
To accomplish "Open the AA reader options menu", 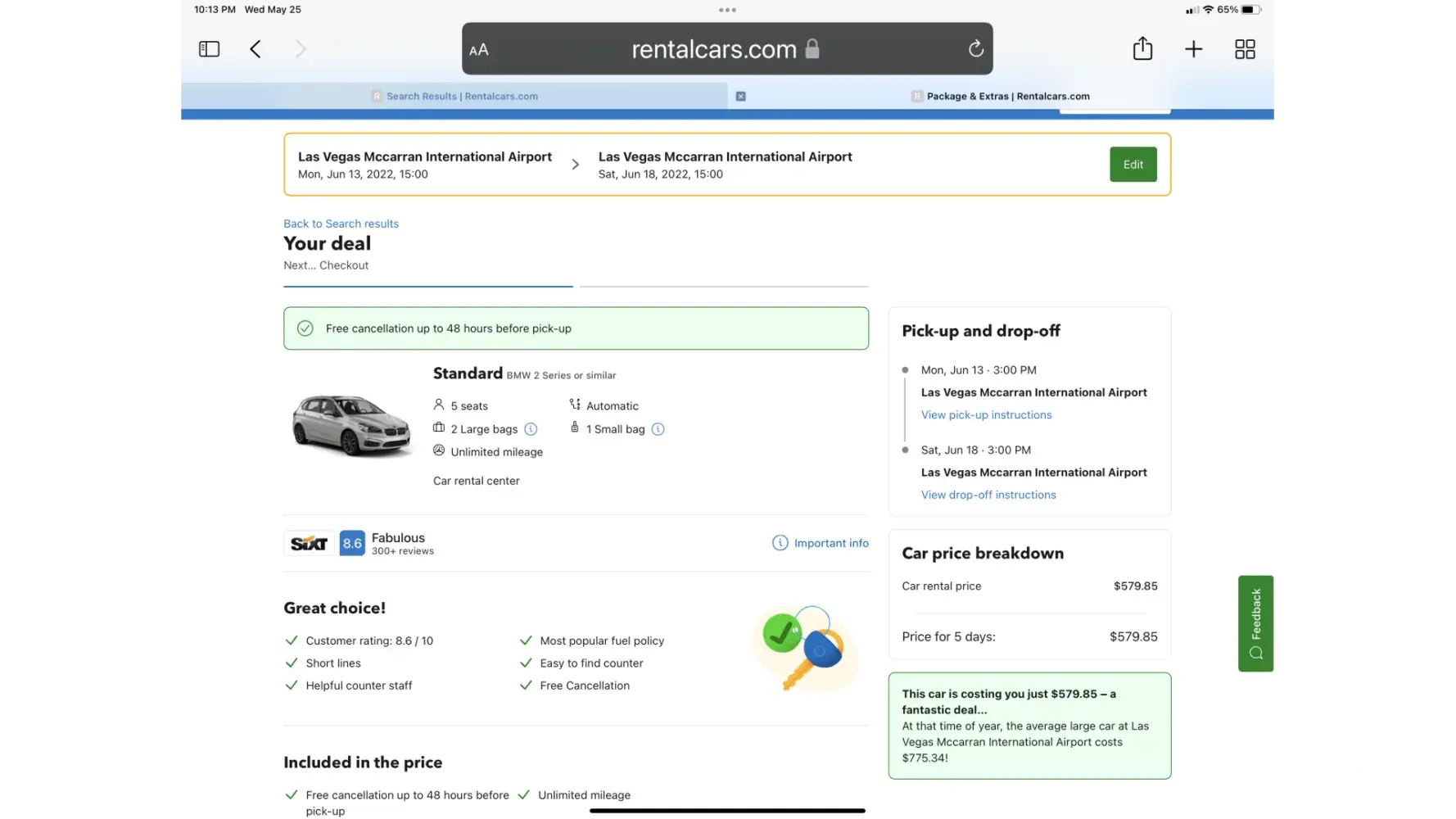I will pyautogui.click(x=479, y=50).
